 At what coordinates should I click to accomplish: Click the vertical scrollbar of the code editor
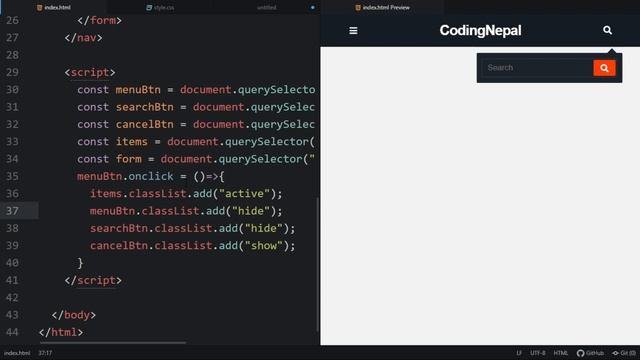(318, 264)
